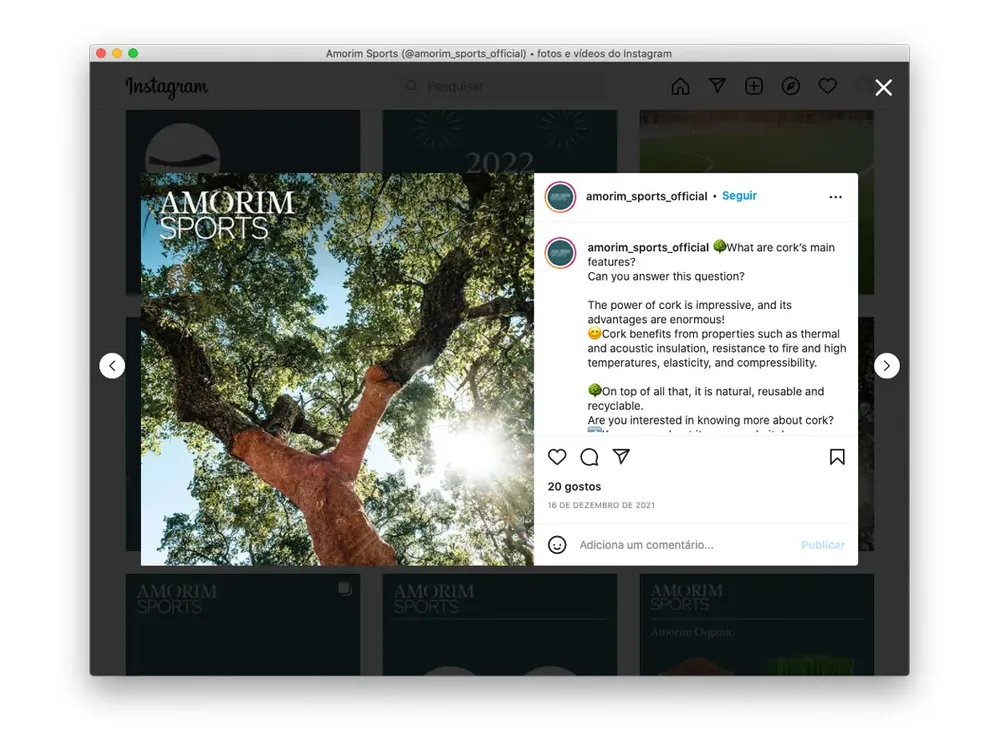The height and width of the screenshot is (750, 1000).
Task: Open Explore with compass icon
Action: tap(791, 86)
